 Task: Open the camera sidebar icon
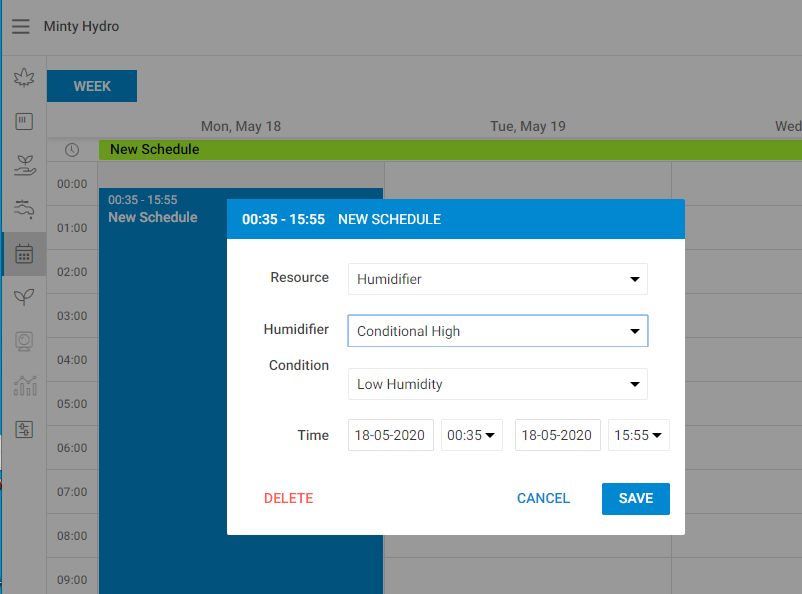[x=24, y=341]
